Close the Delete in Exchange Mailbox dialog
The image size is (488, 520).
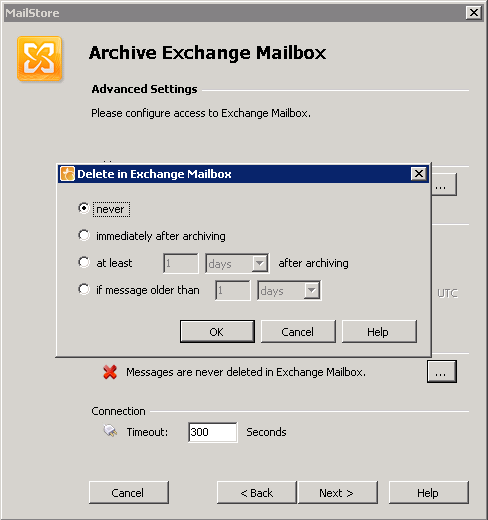click(x=419, y=174)
